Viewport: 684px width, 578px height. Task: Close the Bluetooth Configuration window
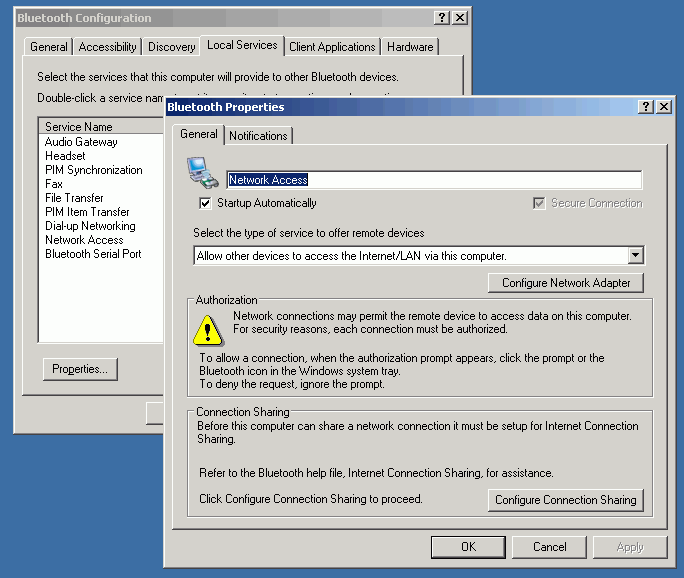pos(460,17)
